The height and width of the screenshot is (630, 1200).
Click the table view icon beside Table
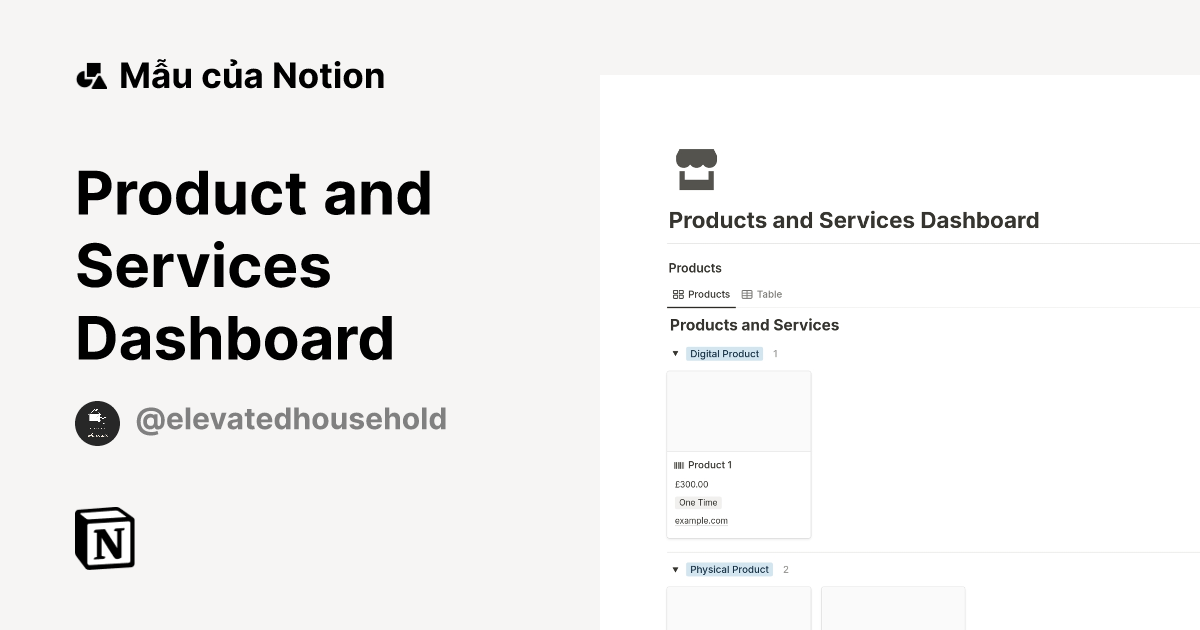coord(748,294)
